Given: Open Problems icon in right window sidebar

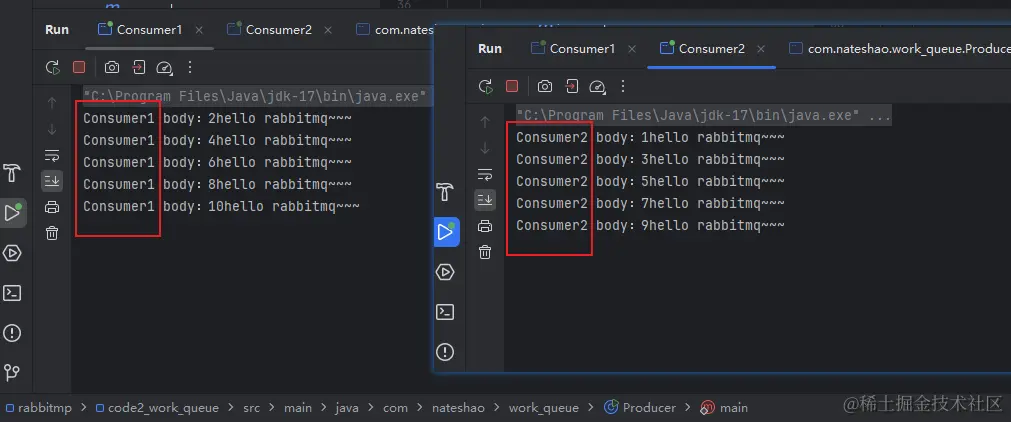Looking at the screenshot, I should pos(445,352).
